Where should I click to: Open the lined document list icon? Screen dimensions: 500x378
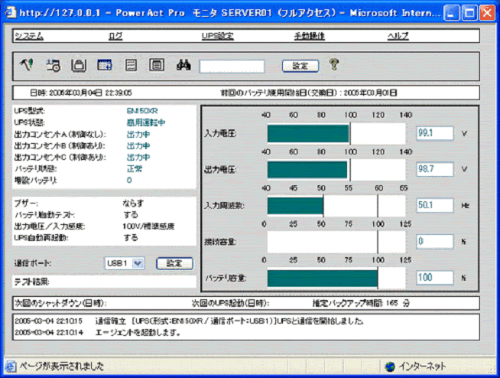click(131, 65)
